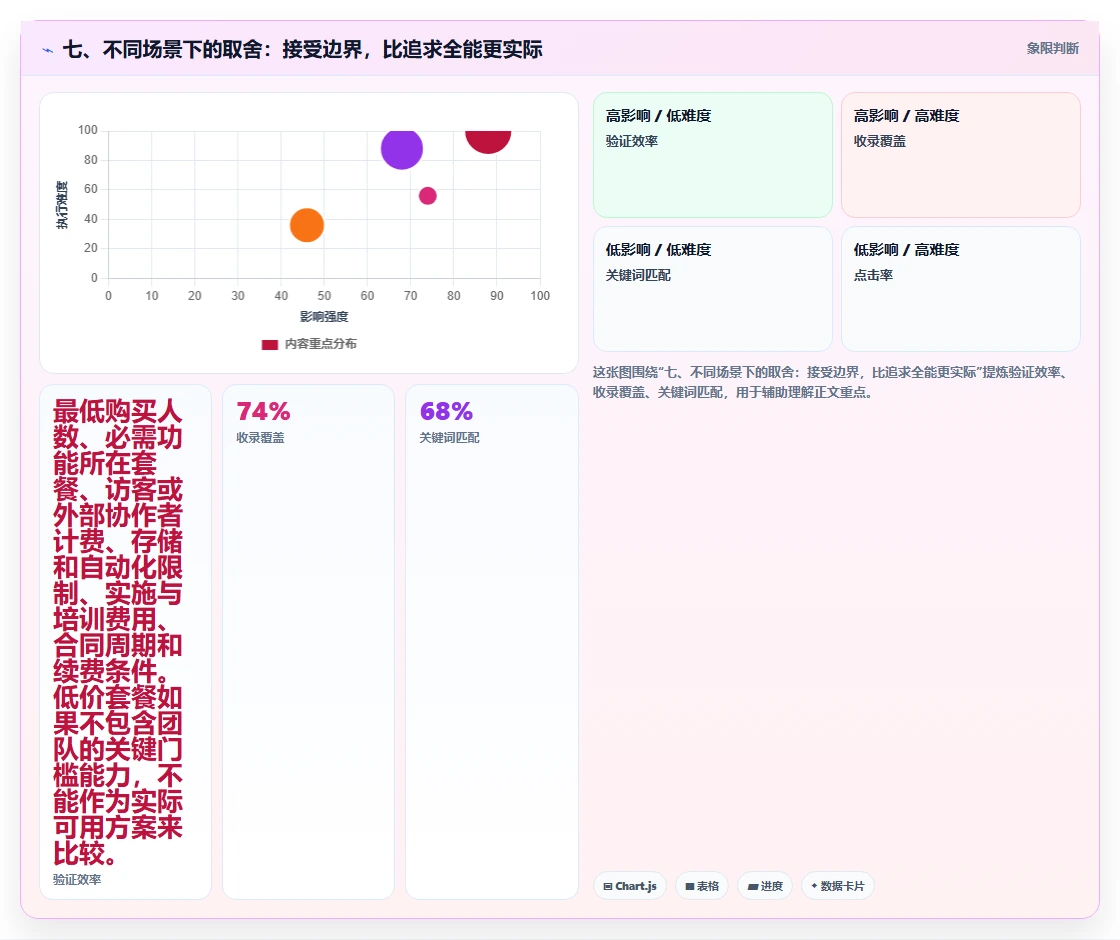Click the crimson bubble at the chart top
This screenshot has width=1120, height=940.
click(x=489, y=141)
